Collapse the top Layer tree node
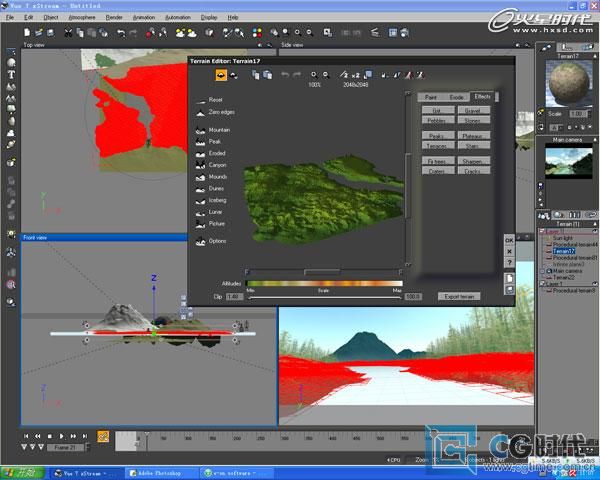This screenshot has height=480, width=600. [542, 232]
